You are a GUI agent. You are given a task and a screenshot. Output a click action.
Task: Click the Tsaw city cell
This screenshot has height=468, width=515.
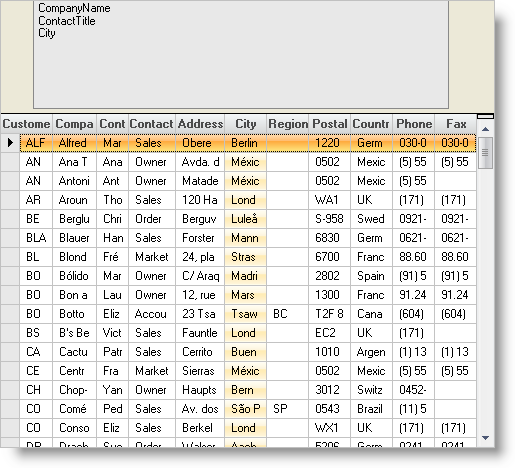246,314
